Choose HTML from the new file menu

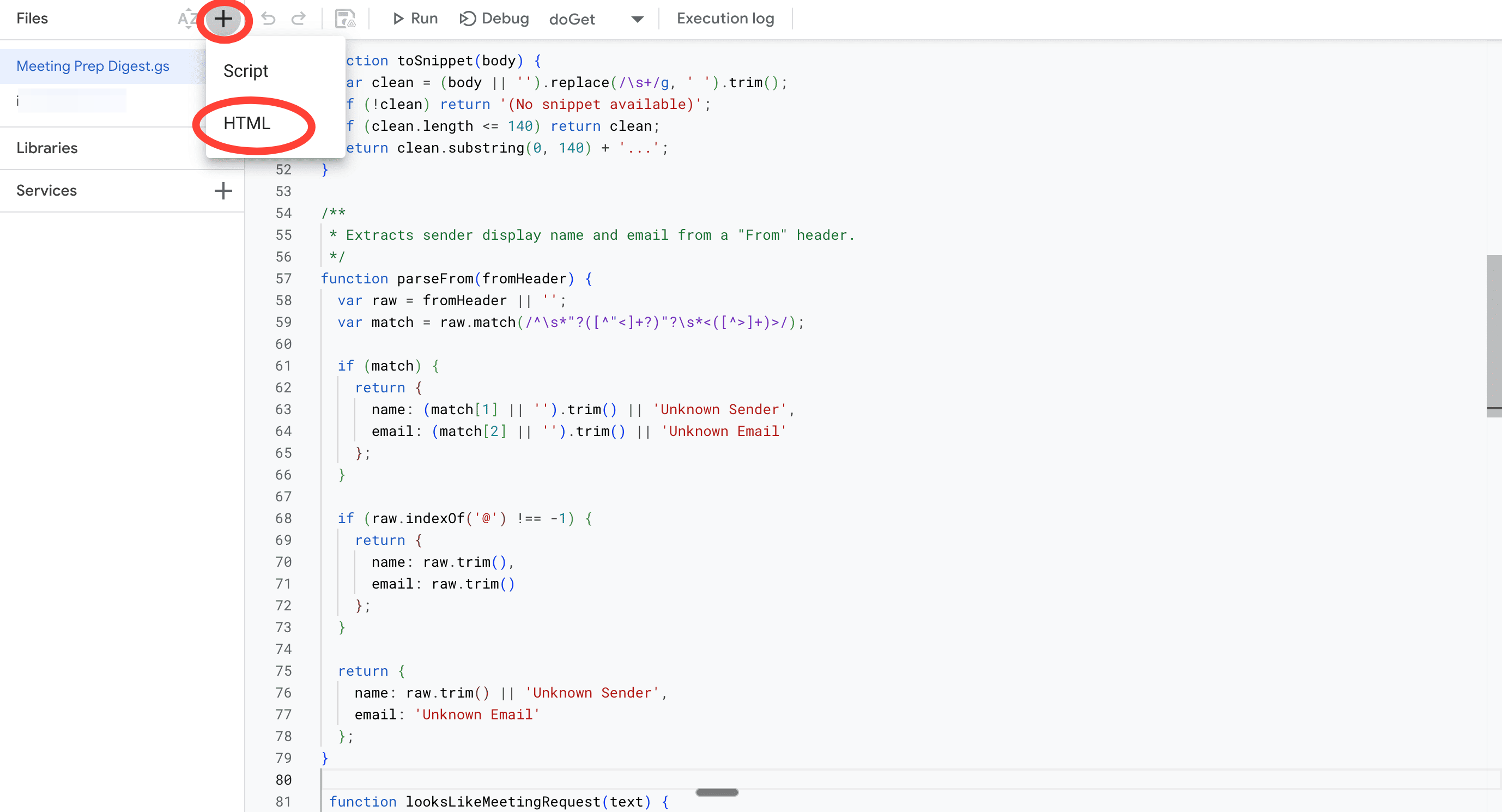(x=247, y=124)
